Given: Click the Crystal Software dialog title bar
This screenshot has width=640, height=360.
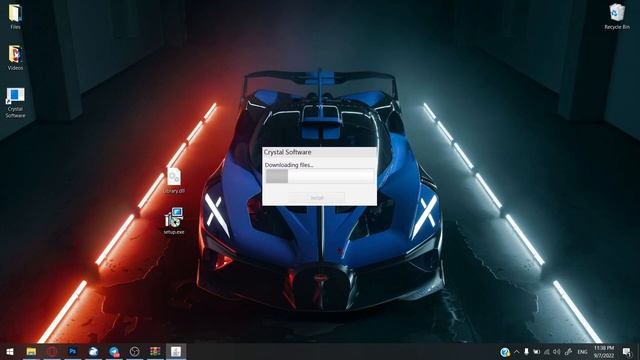Looking at the screenshot, I should 320,152.
